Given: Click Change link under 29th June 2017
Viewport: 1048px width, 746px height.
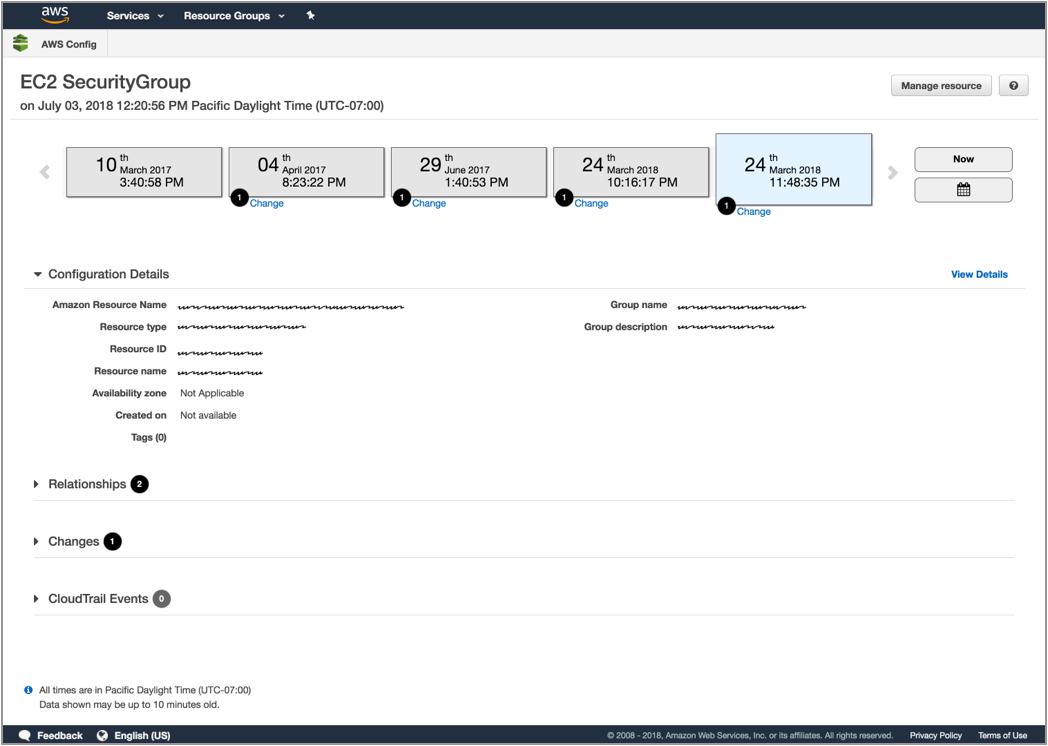Looking at the screenshot, I should pyautogui.click(x=429, y=203).
